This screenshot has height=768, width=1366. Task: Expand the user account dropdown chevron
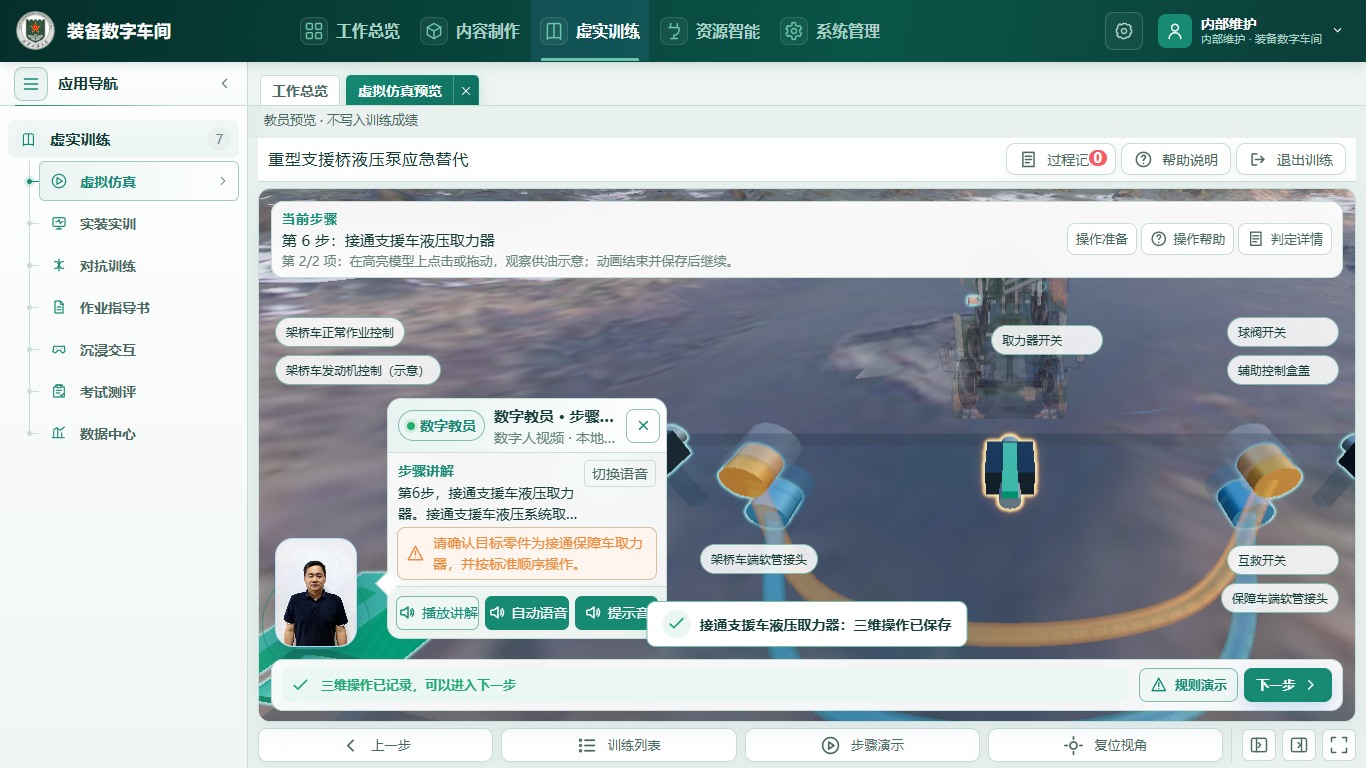1338,31
